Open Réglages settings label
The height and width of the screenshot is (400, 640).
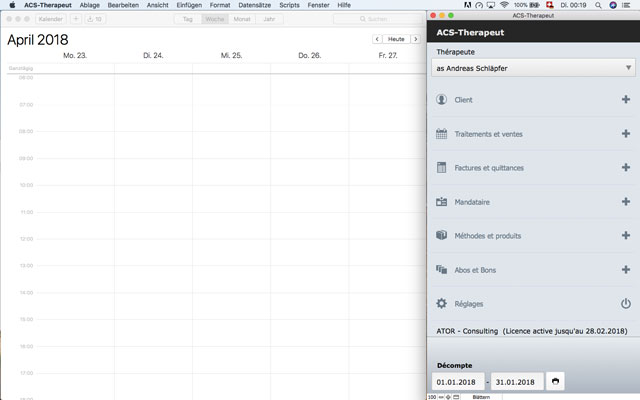[469, 304]
